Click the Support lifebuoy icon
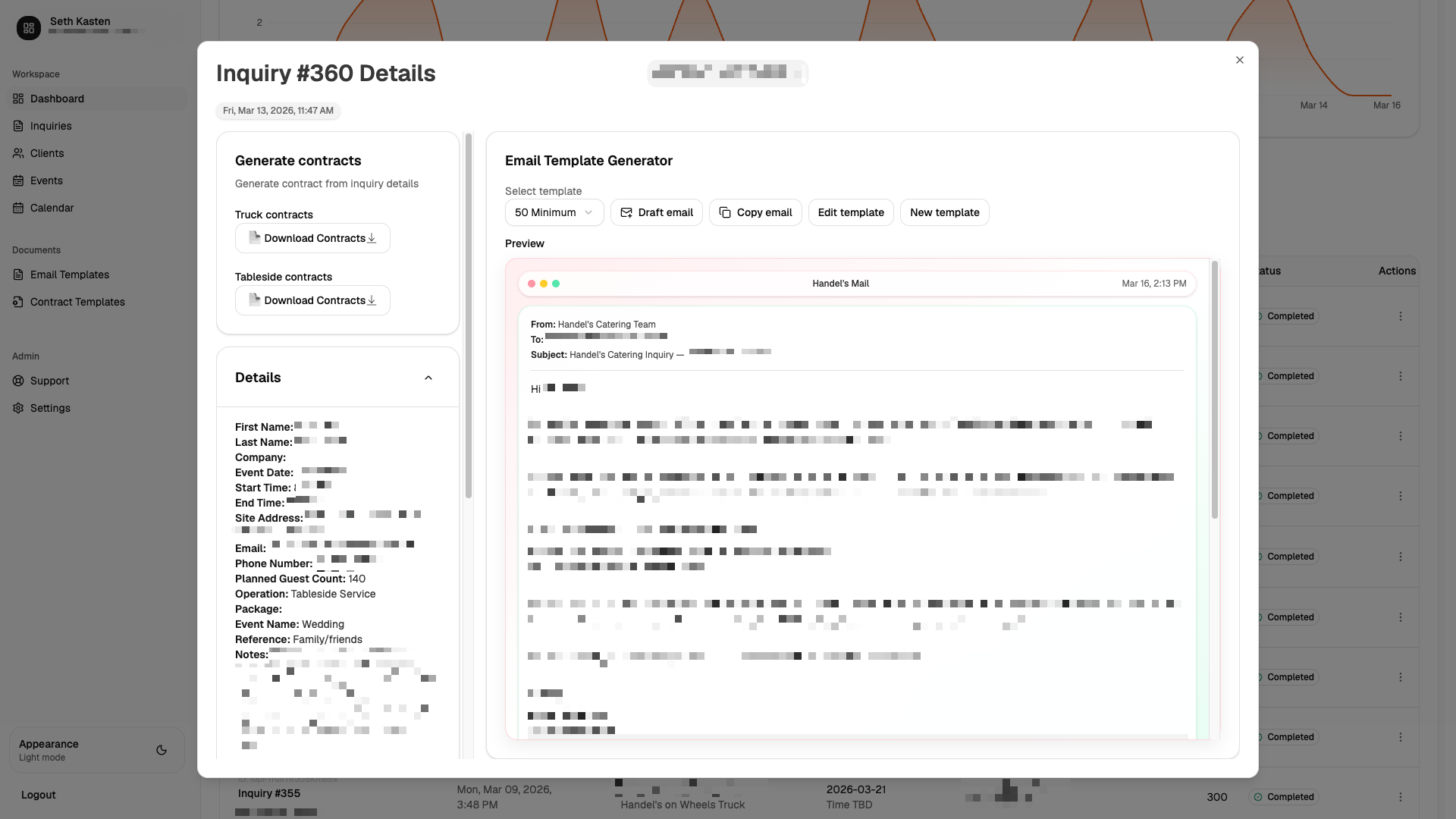Viewport: 1456px width, 819px height. (x=18, y=381)
